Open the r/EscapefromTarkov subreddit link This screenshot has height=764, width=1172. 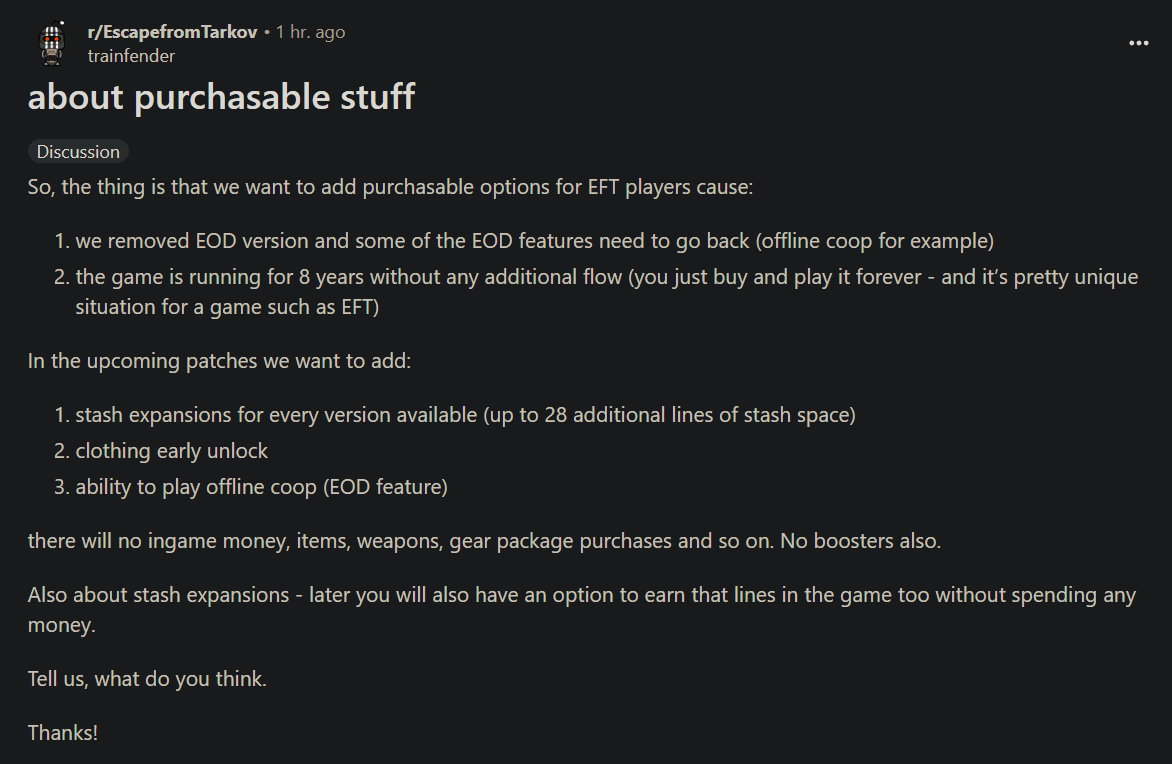172,32
